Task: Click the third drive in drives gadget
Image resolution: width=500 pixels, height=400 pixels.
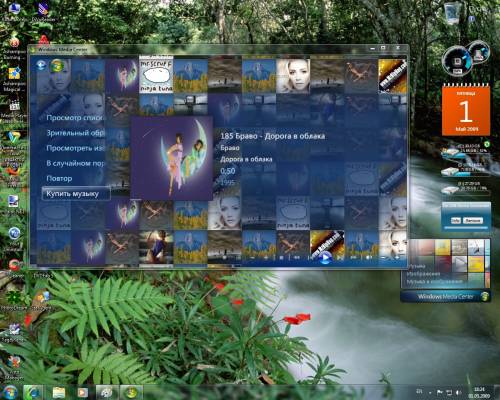Action: (x=465, y=188)
